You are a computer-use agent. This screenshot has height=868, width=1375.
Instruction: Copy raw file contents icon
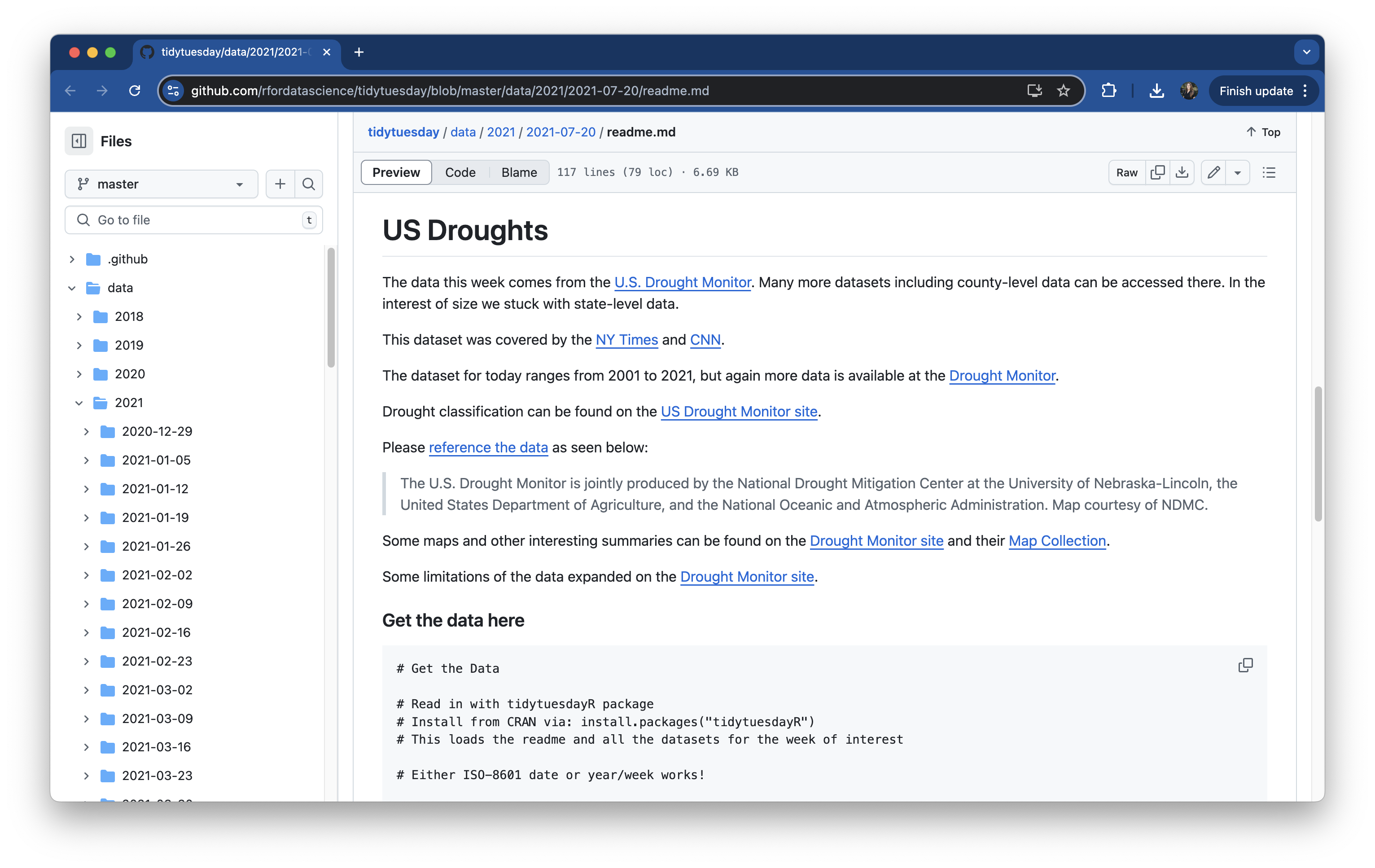1157,172
